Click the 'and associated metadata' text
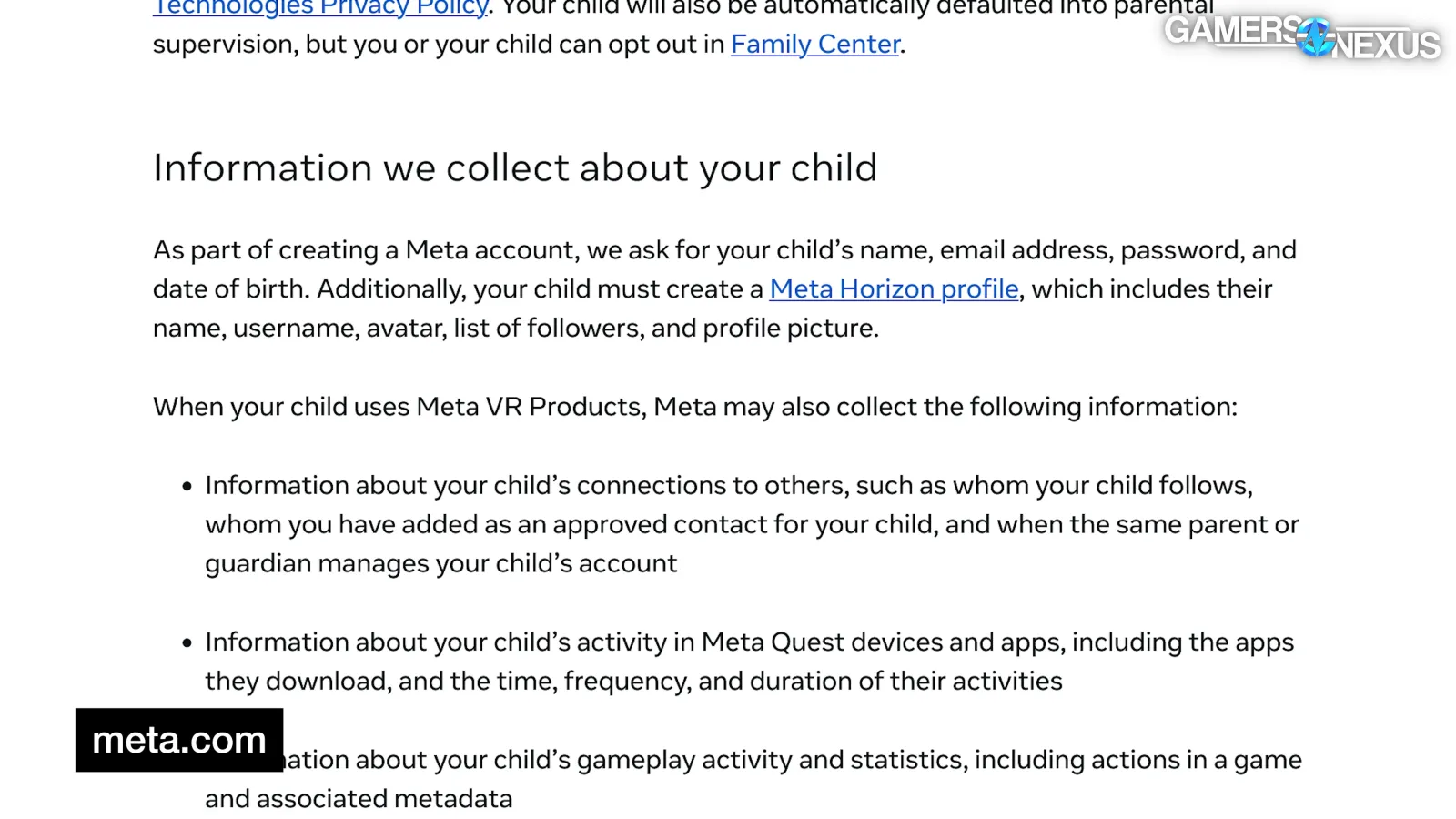Screen dimensions: 1456x819 (x=359, y=798)
